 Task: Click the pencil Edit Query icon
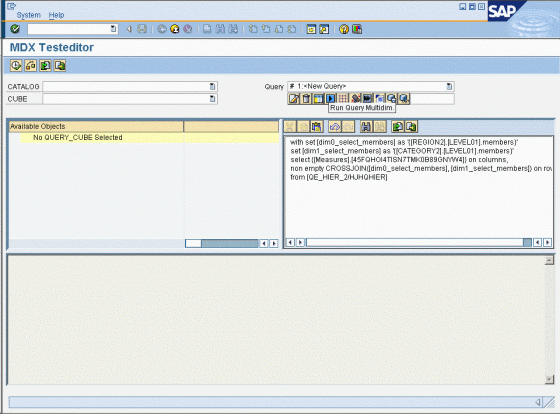click(x=294, y=99)
